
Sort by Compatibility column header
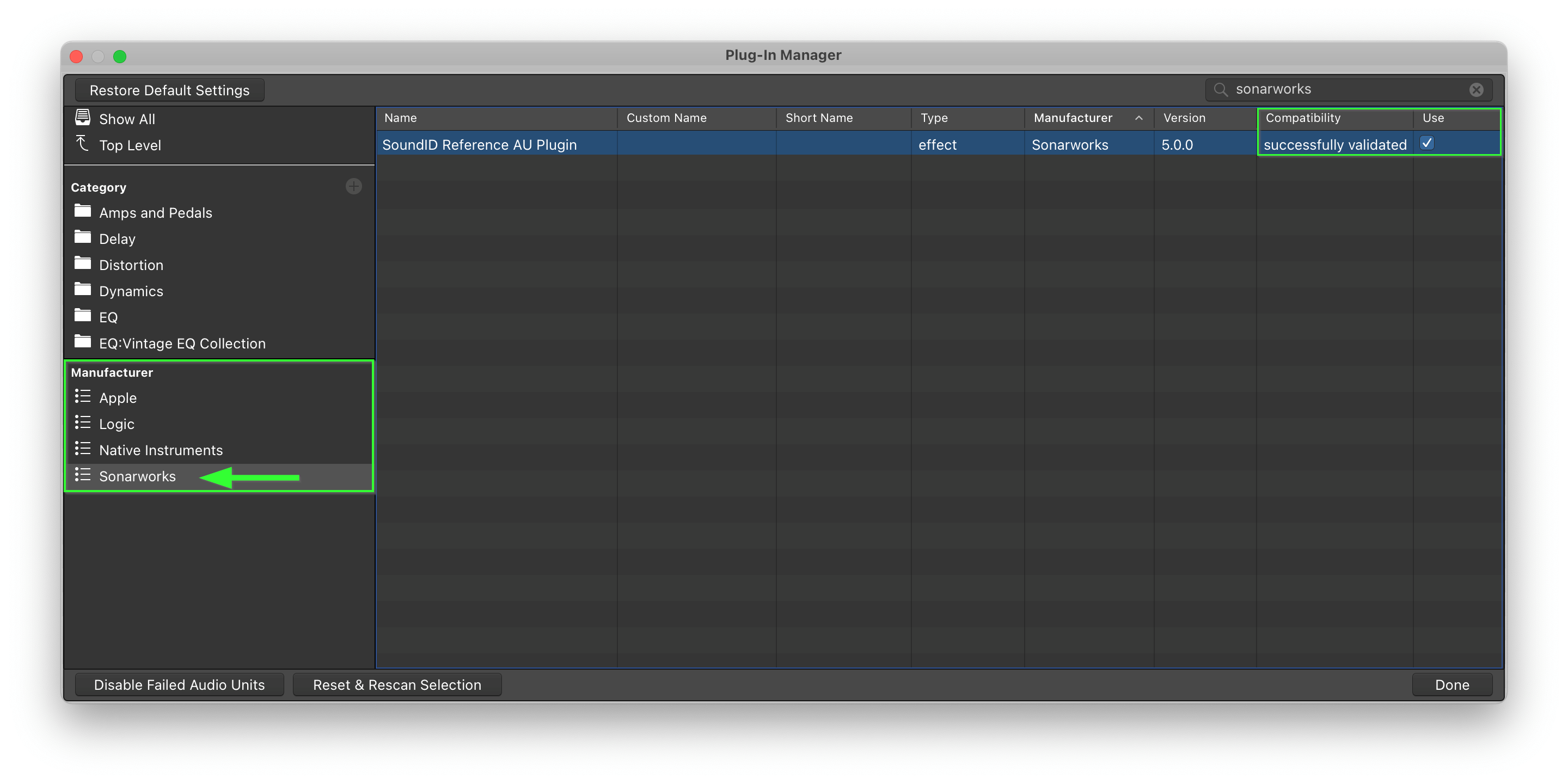tap(1336, 118)
